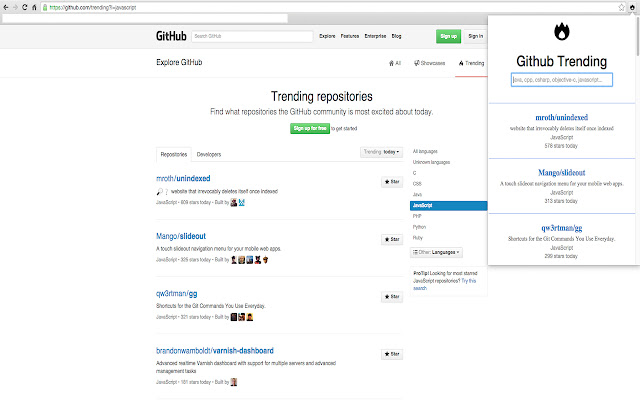The image size is (640, 400).
Task: Click the large flame logo in popup
Action: click(562, 31)
